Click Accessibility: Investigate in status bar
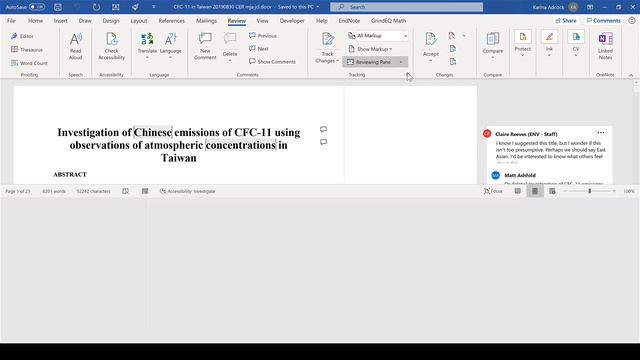Viewport: 640px width, 360px height. click(187, 191)
